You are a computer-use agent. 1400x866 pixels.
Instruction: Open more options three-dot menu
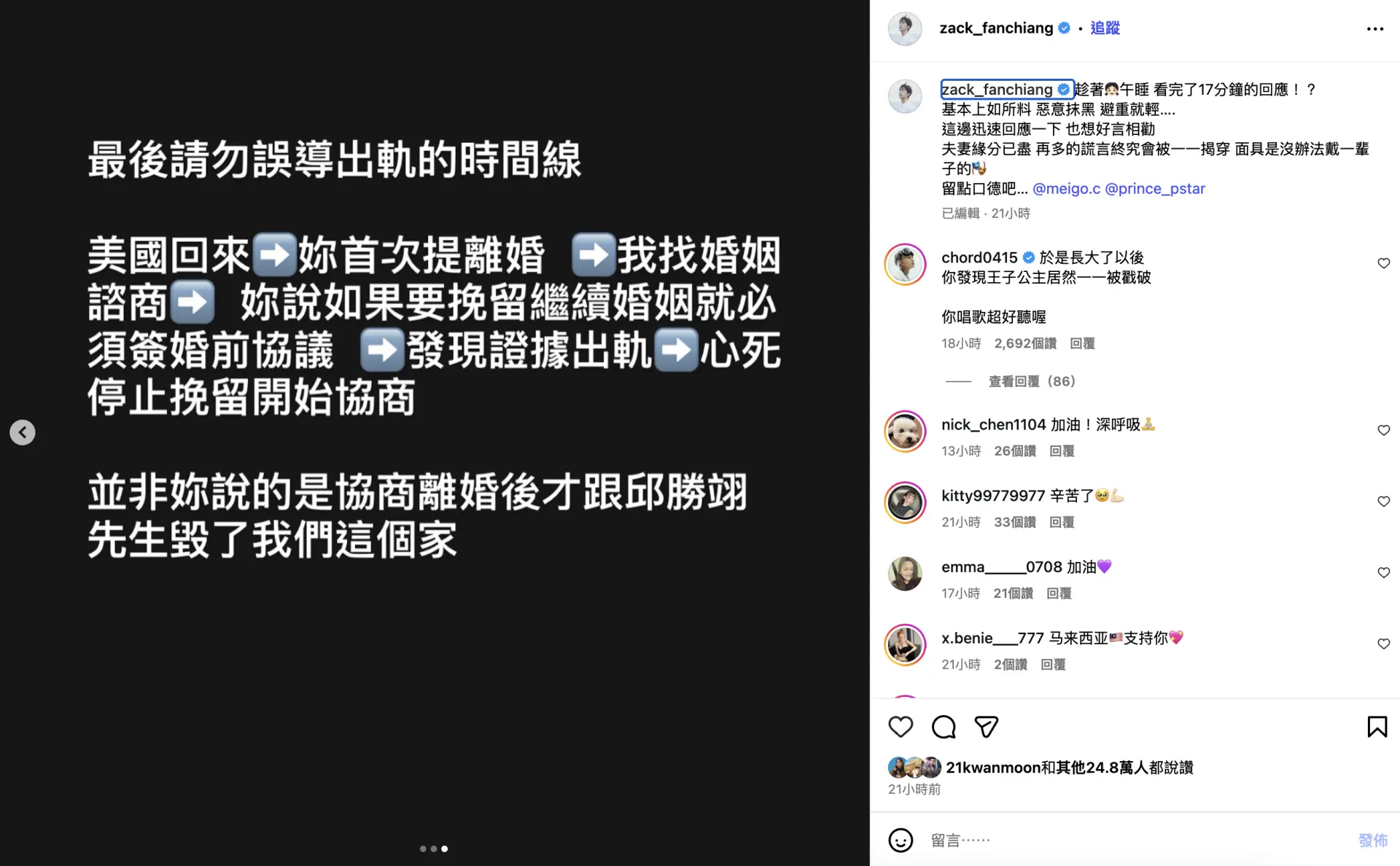tap(1374, 28)
